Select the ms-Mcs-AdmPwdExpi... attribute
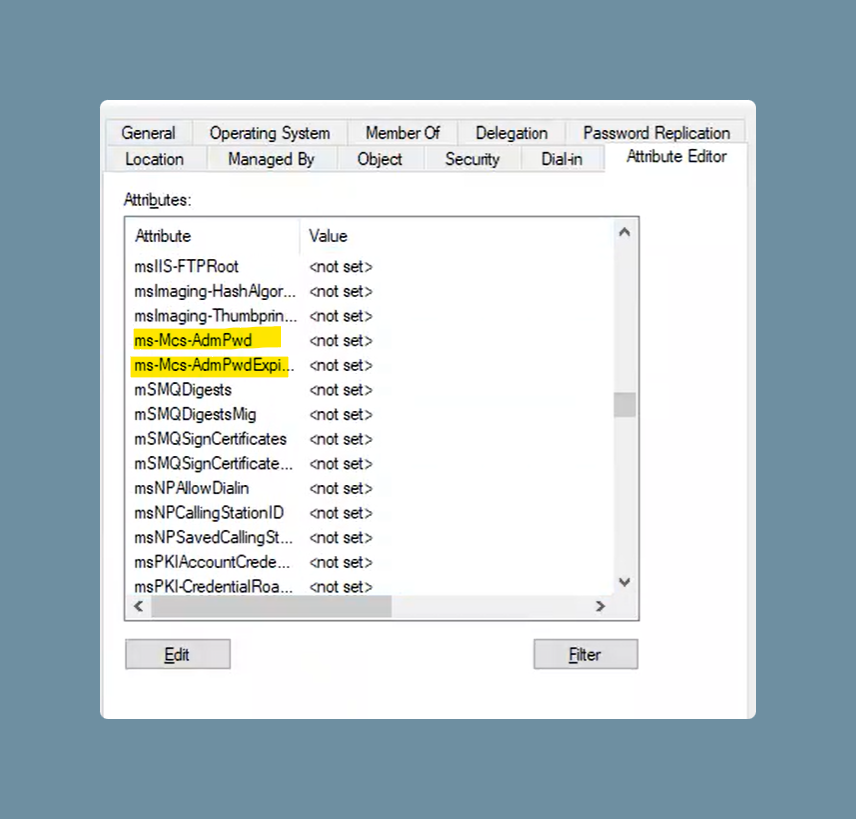This screenshot has height=819, width=856. (x=213, y=365)
